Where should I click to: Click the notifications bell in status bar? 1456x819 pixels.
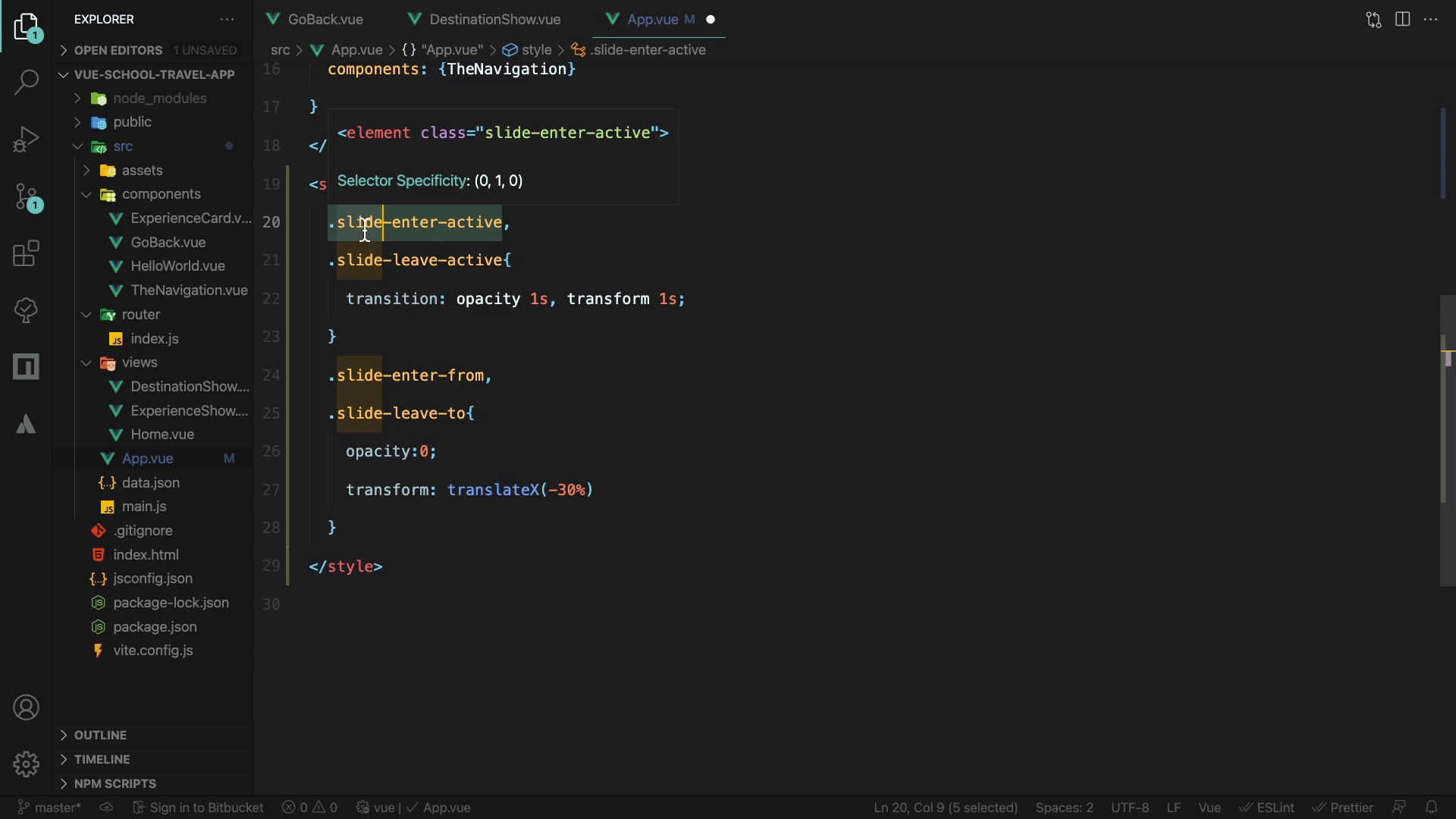coord(1431,808)
